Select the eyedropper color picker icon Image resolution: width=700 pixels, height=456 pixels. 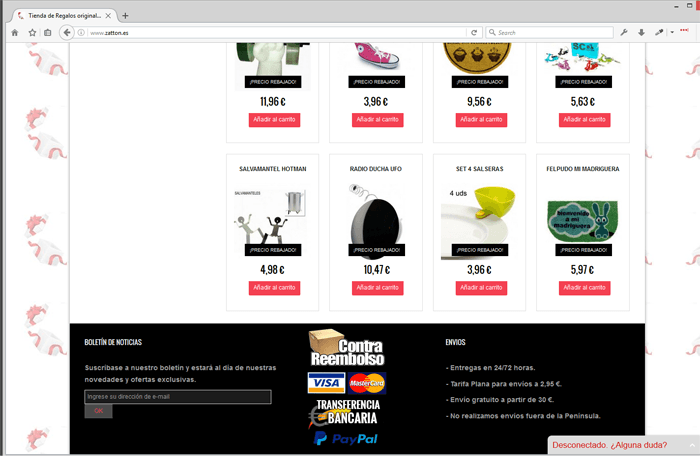[x=659, y=32]
